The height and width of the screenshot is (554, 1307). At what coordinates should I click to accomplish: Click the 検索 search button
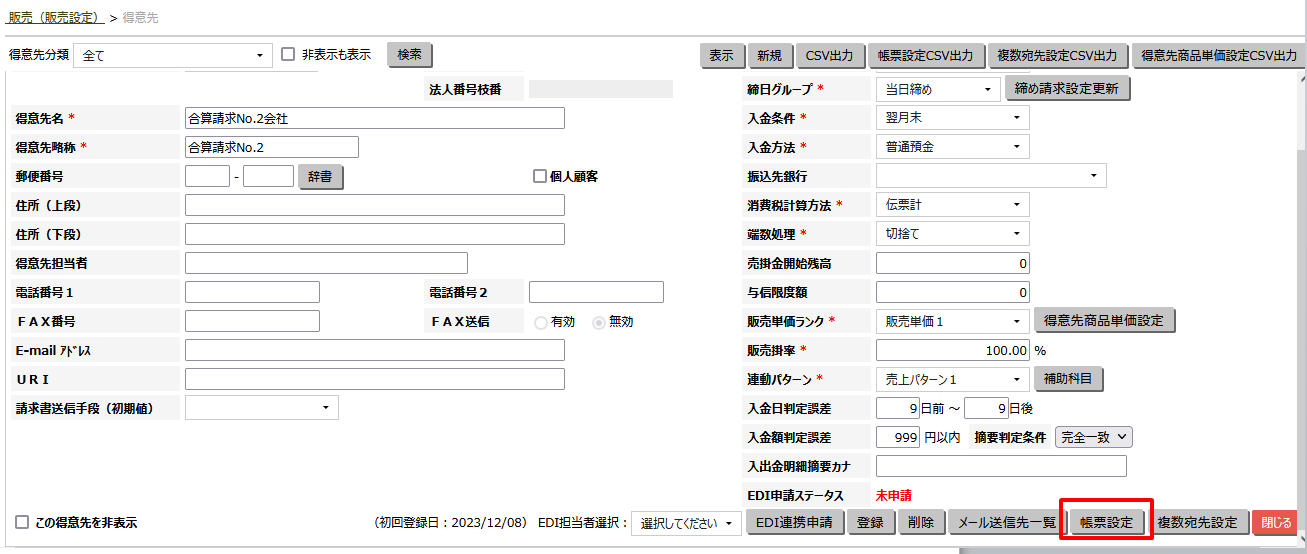coord(410,55)
